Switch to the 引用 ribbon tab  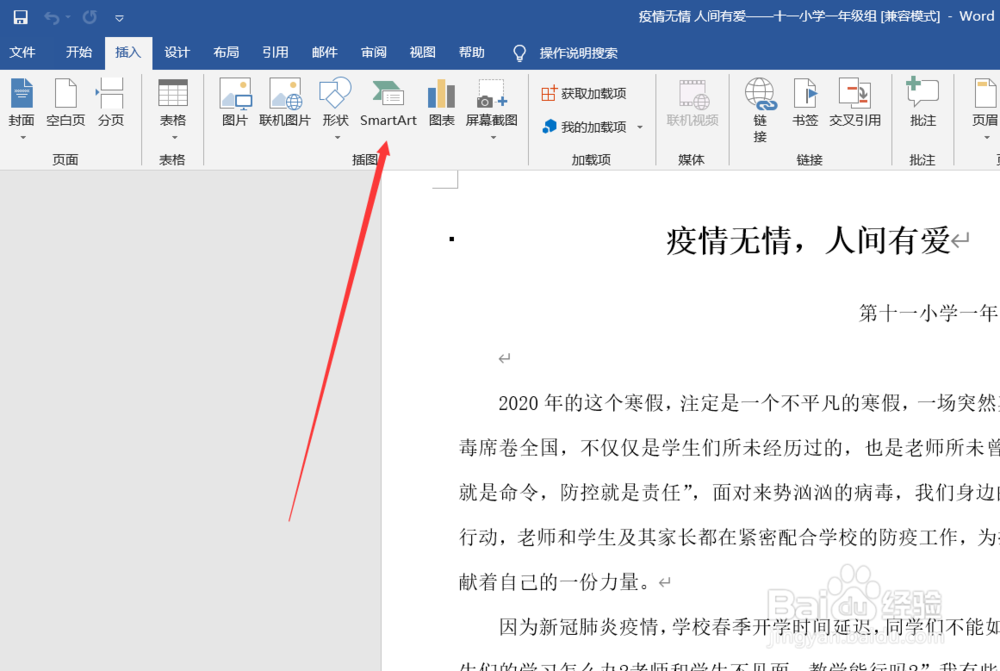point(276,52)
